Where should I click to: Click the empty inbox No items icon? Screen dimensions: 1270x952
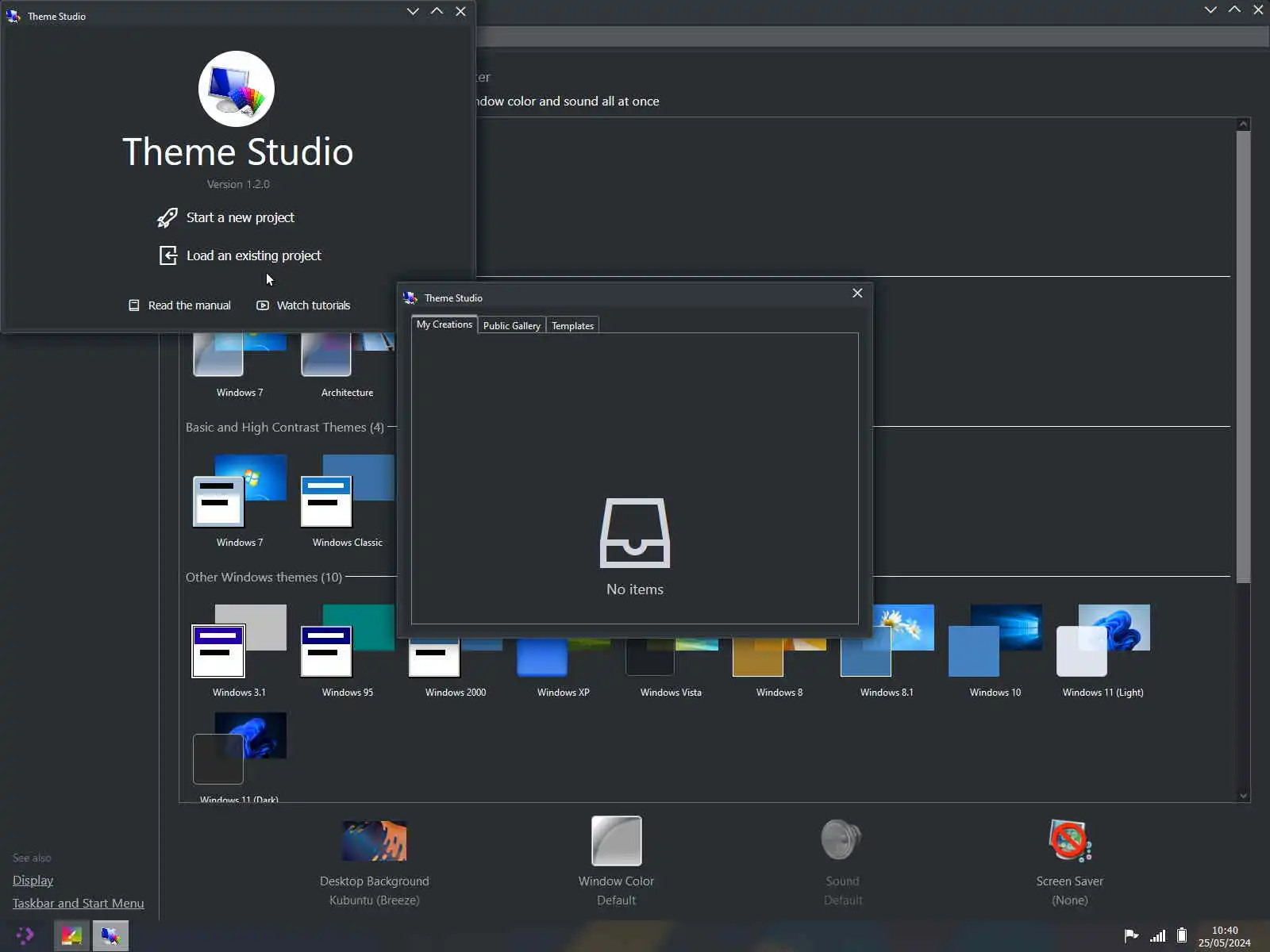click(635, 533)
